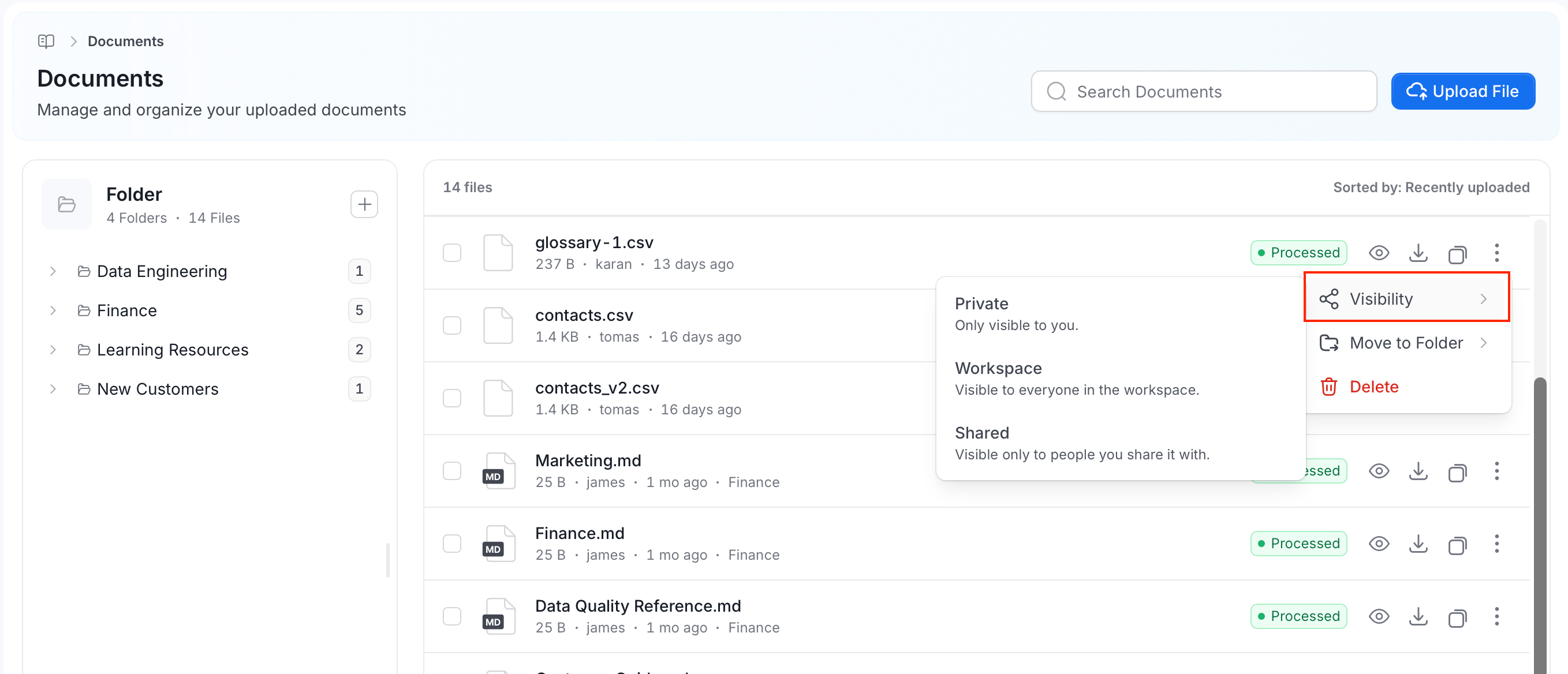Select the glossary-1.csv checkbox

[451, 252]
